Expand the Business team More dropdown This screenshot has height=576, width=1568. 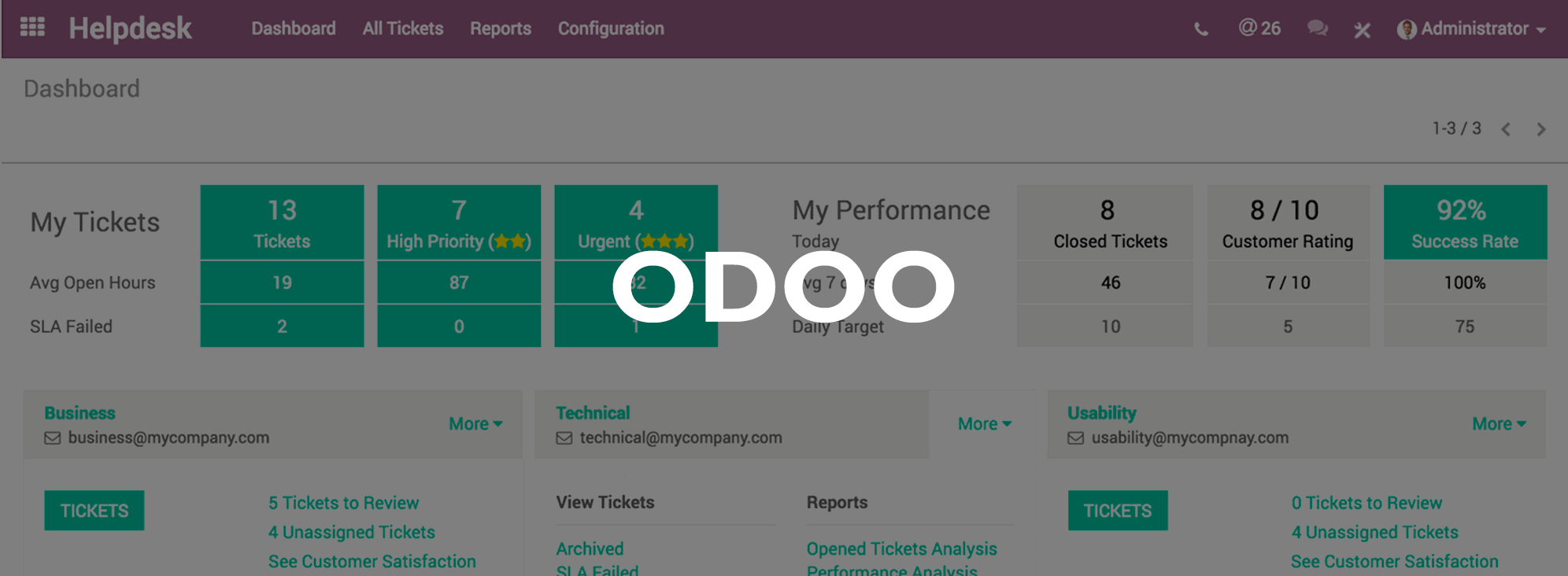coord(475,423)
